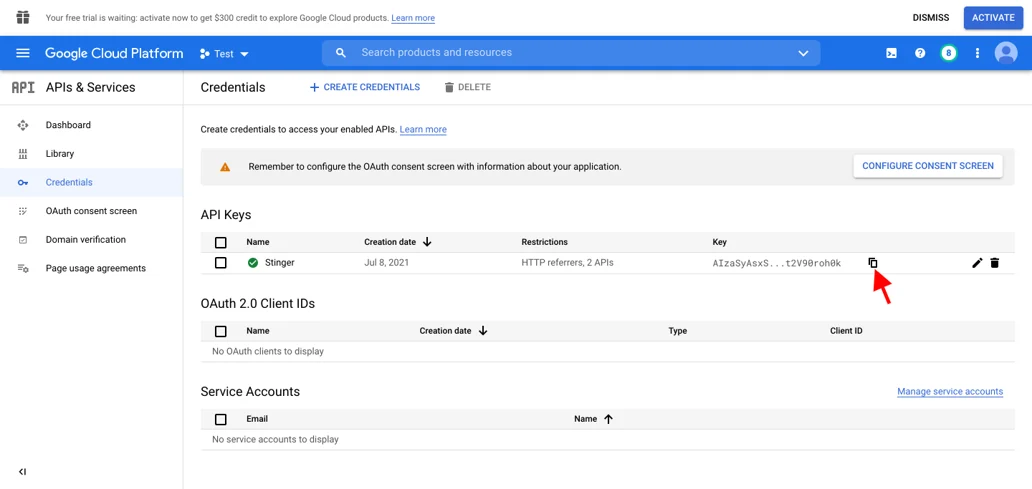Sort OAuth clients by Creation date arrow
1032x489 pixels.
(482, 331)
